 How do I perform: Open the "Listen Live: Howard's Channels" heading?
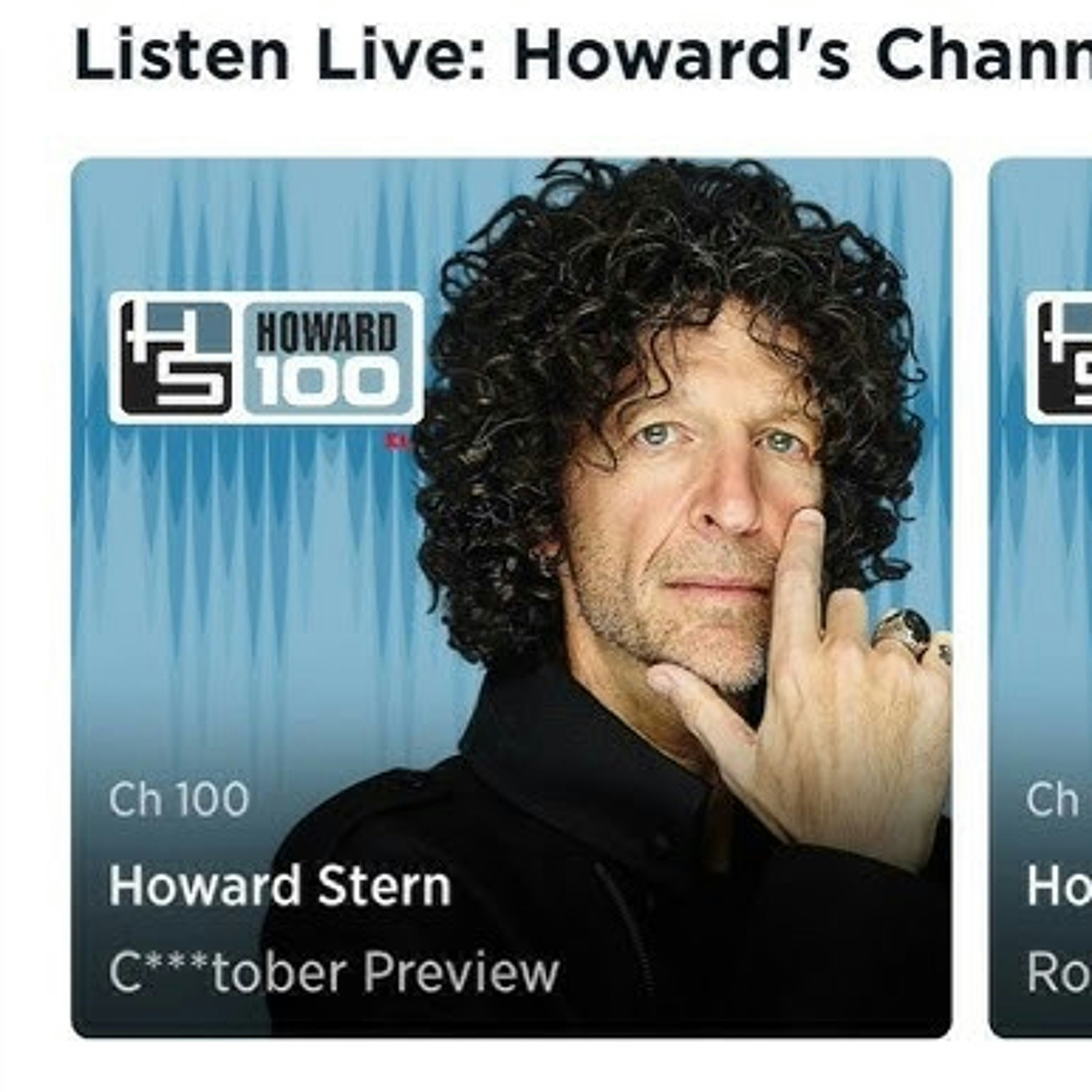583,55
